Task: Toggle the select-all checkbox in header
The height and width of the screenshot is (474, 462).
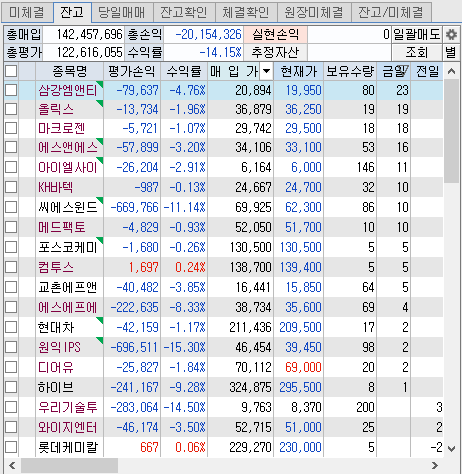Action: [11, 71]
